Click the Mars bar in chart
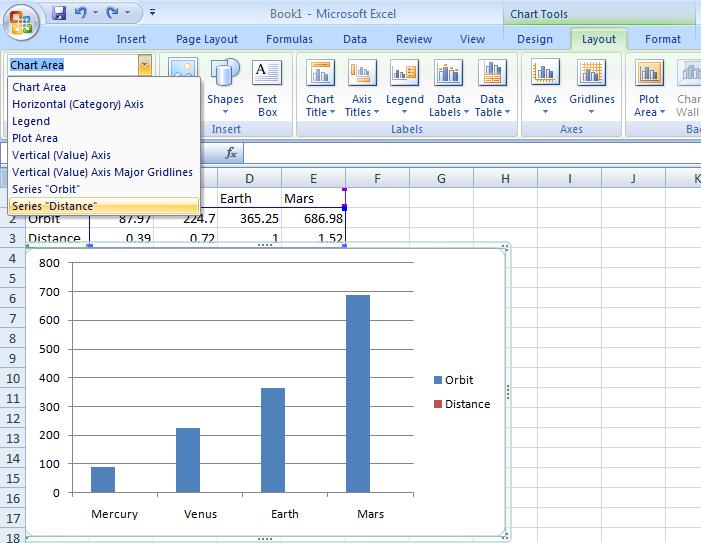The image size is (701, 543). 359,393
